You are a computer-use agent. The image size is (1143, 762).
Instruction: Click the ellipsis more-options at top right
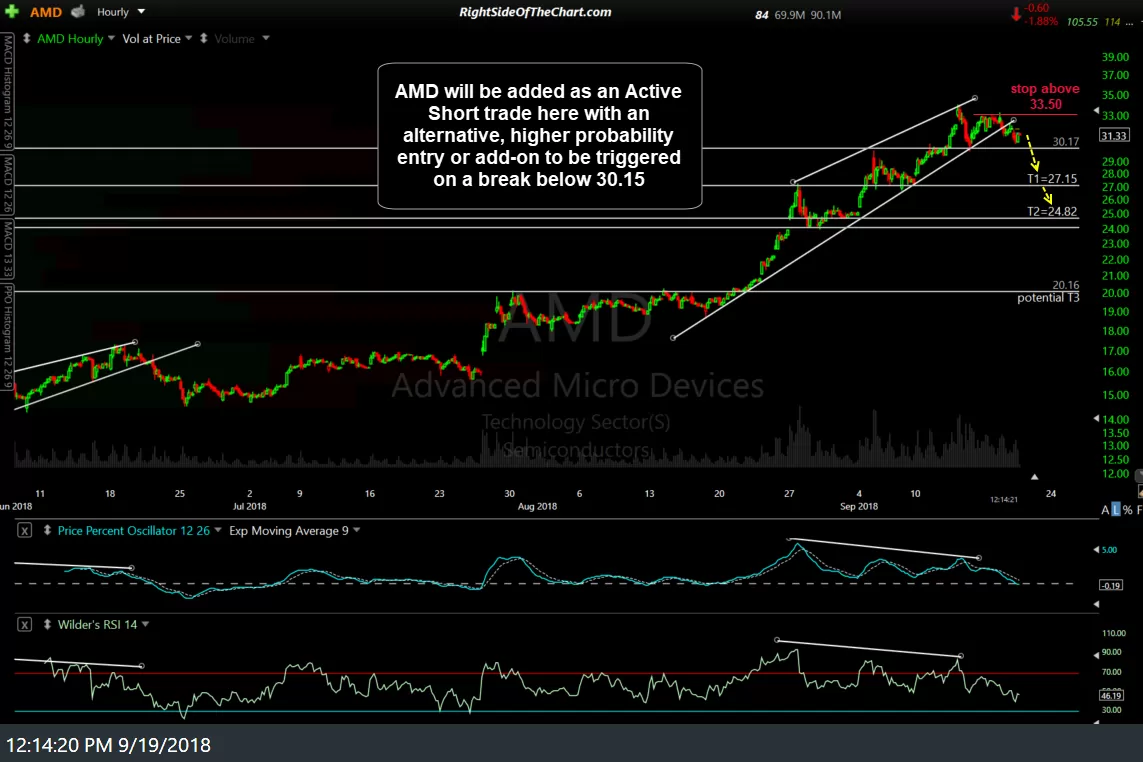point(1129,22)
